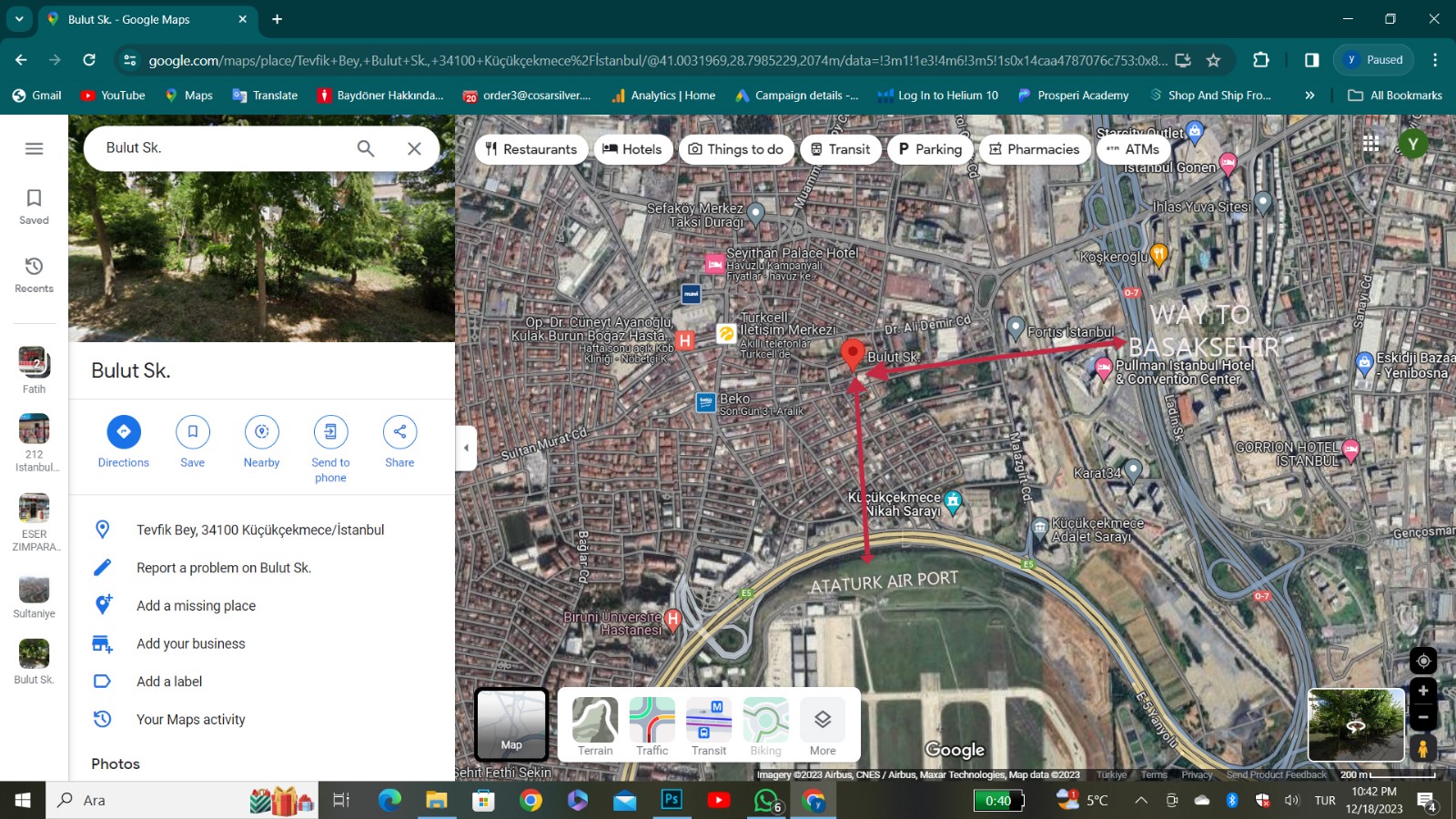The width and height of the screenshot is (1456, 819).
Task: Click the Bulut Sk. search input field
Action: click(x=223, y=148)
